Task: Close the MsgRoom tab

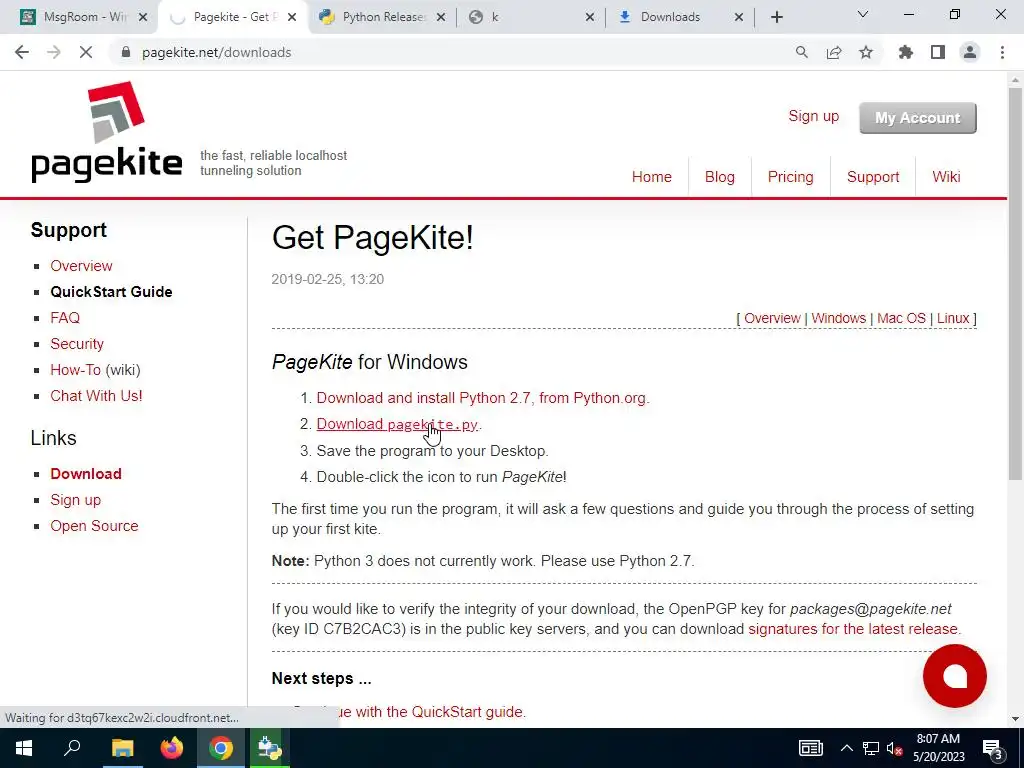Action: [143, 17]
